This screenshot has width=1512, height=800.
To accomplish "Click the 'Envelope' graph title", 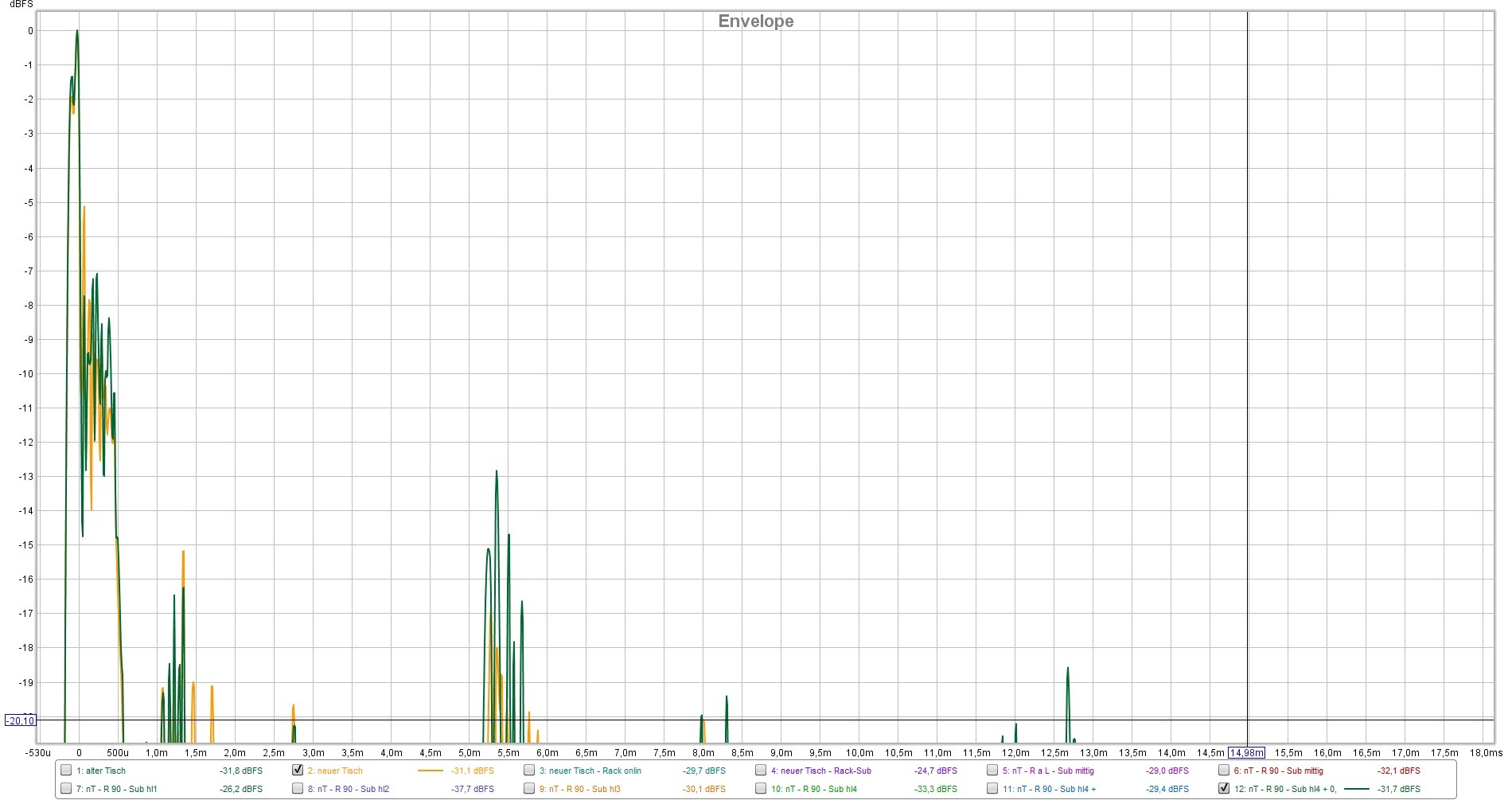I will click(x=755, y=21).
